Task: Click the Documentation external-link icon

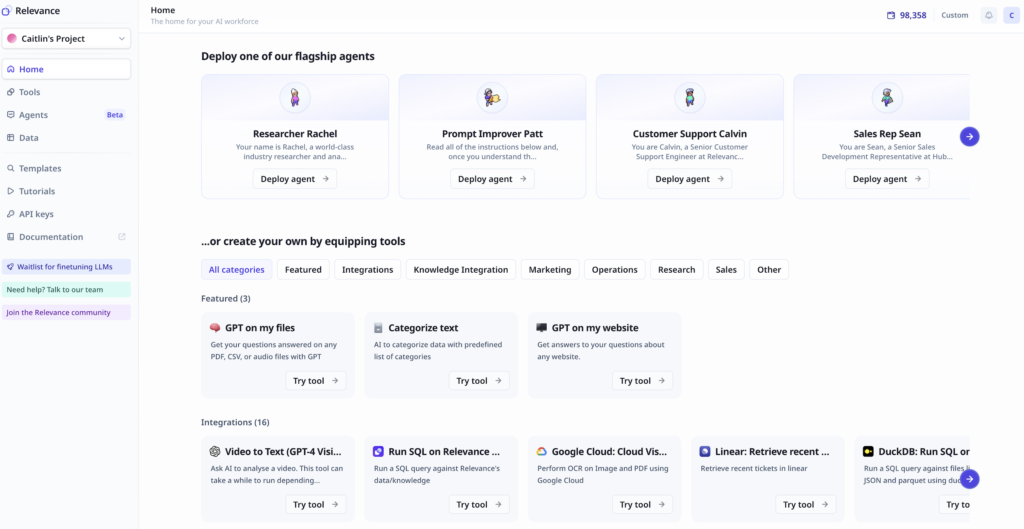Action: tap(121, 237)
